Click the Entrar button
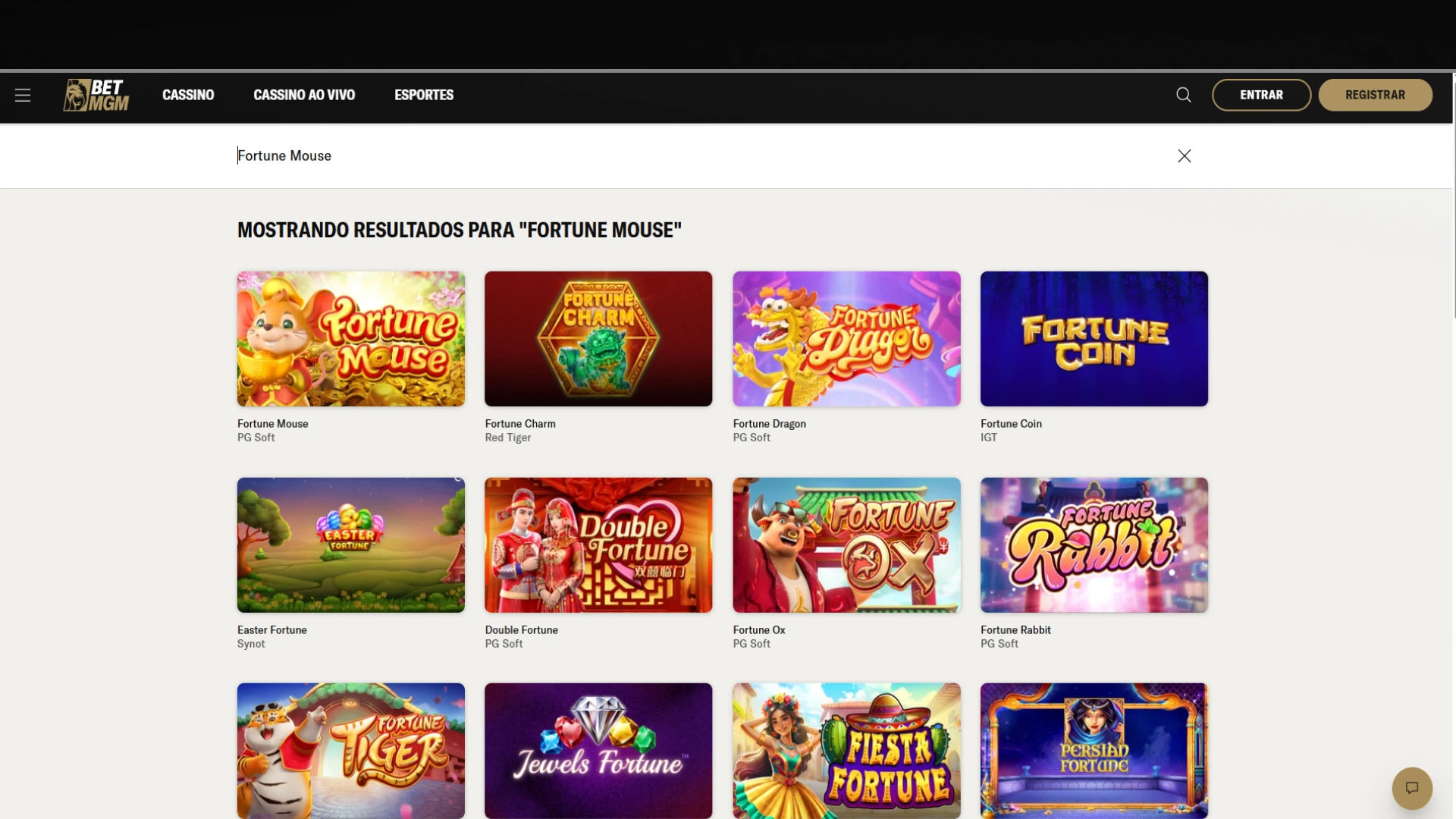Viewport: 1456px width, 819px height. [x=1262, y=95]
